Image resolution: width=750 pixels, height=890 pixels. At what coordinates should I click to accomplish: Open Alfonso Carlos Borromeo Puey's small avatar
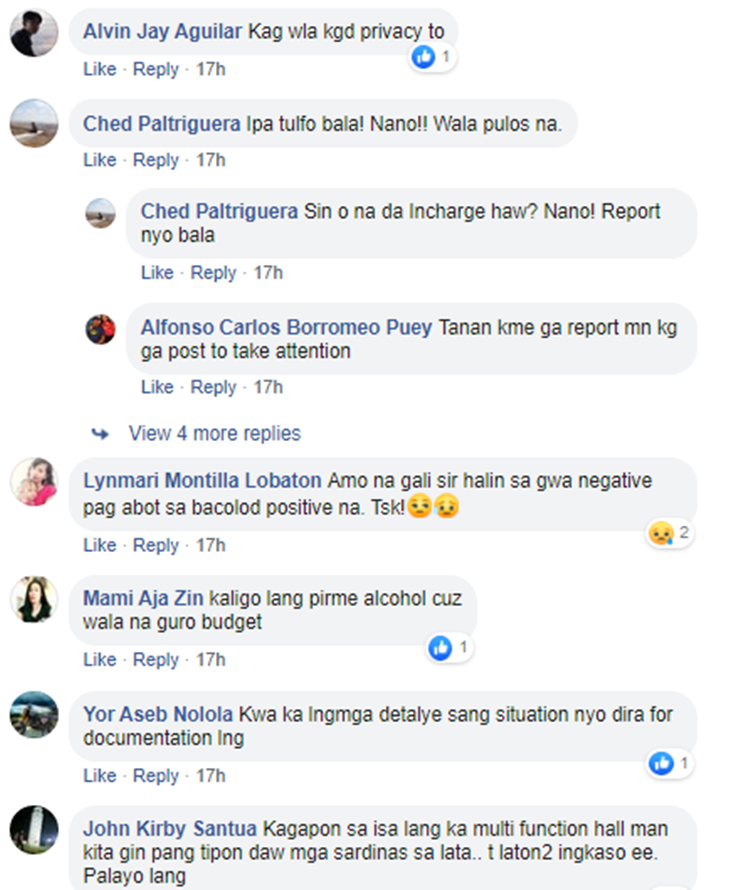100,329
